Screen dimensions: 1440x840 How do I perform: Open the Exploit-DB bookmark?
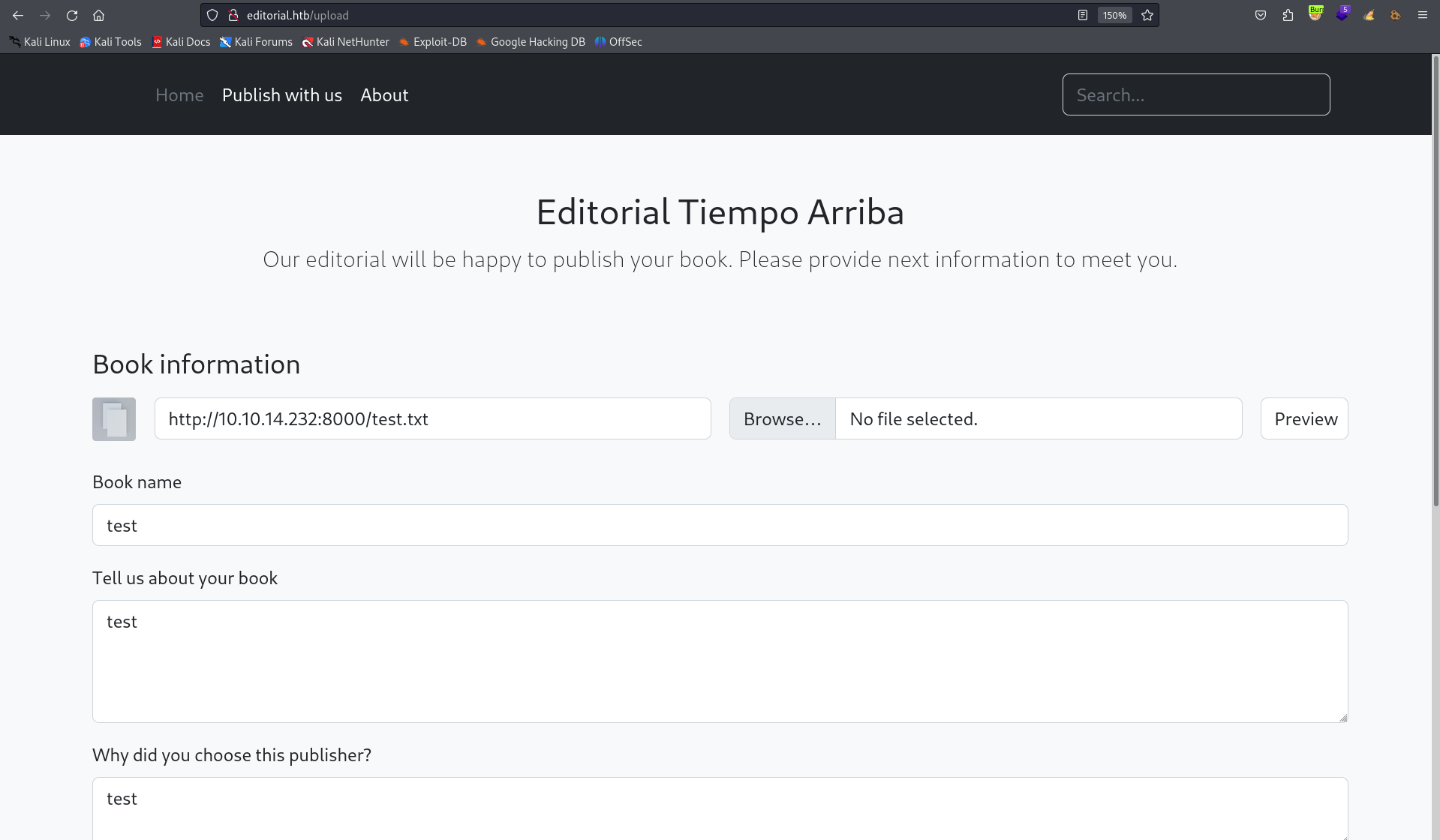(433, 42)
